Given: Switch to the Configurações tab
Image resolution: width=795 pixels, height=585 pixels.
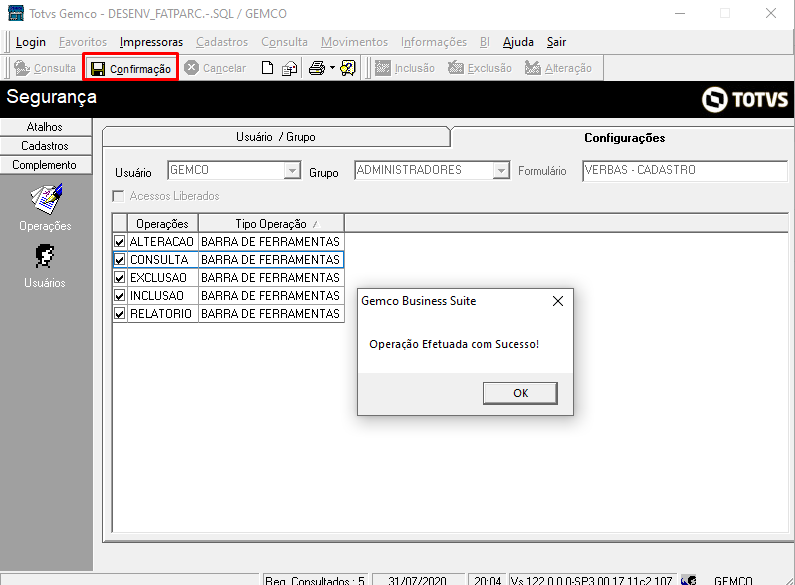Looking at the screenshot, I should (624, 138).
